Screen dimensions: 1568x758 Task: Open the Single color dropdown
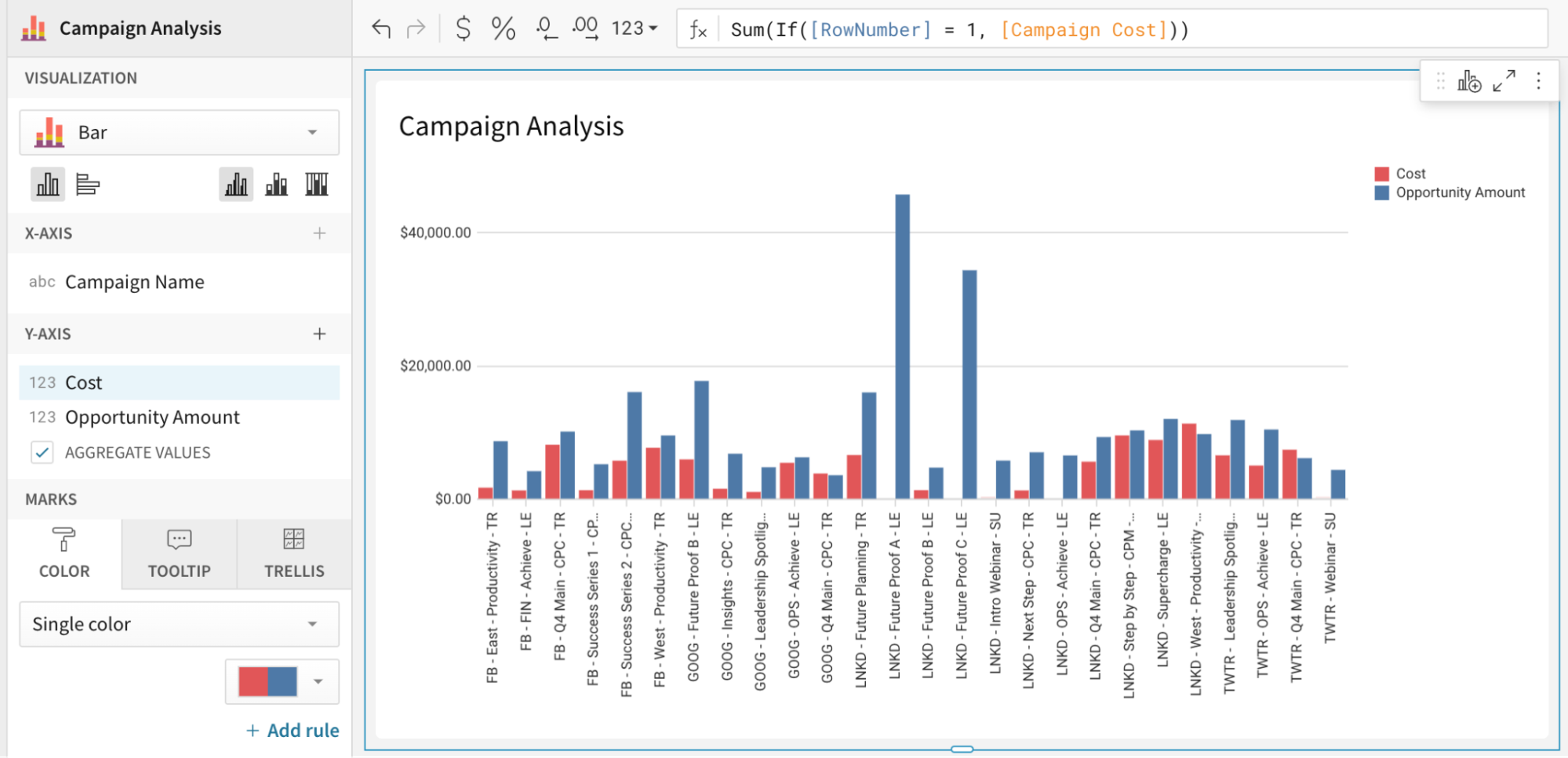pyautogui.click(x=179, y=624)
